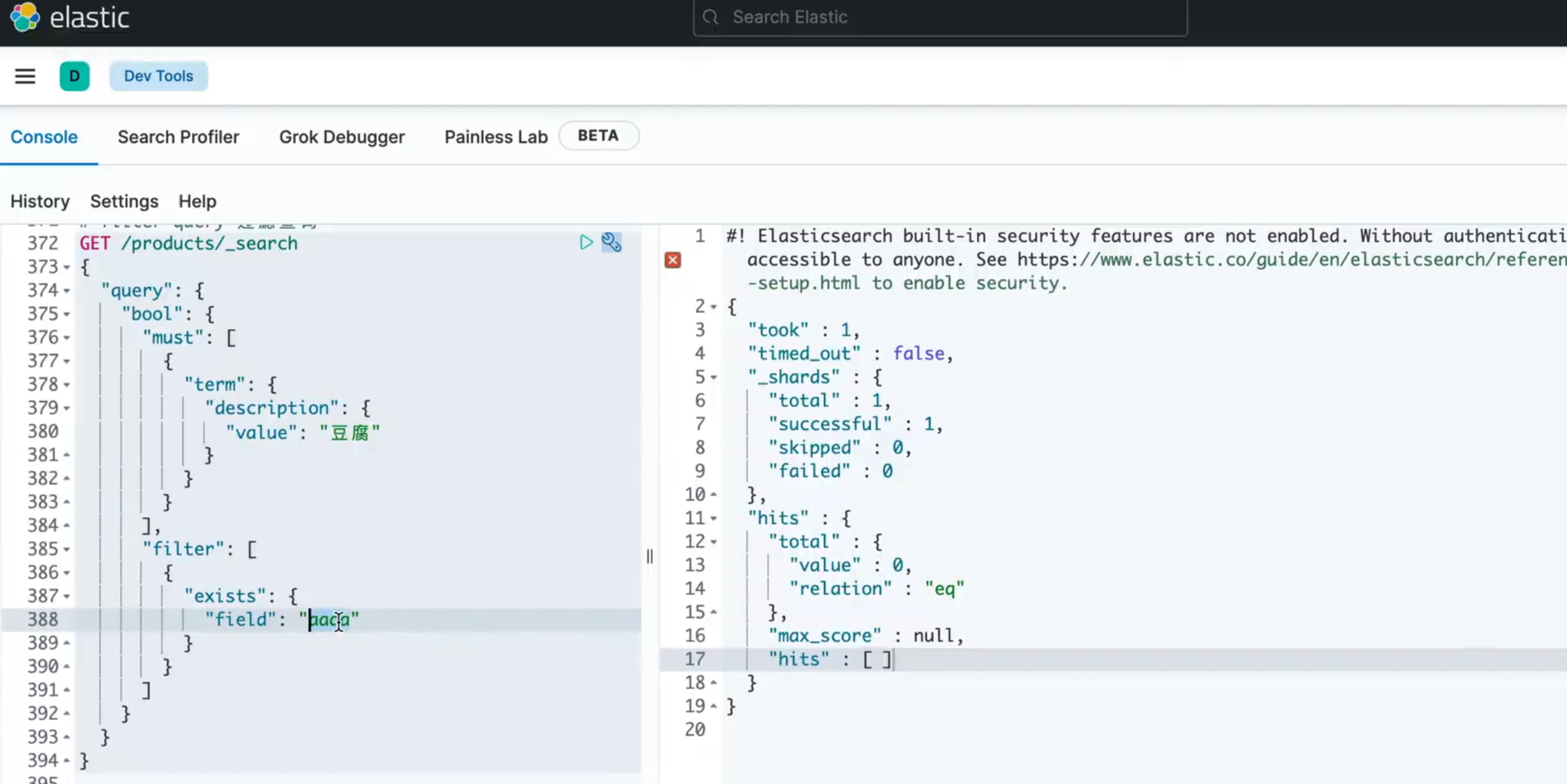This screenshot has width=1567, height=784.
Task: Click the elastic.co guide URL in the warning
Action: [1292, 259]
